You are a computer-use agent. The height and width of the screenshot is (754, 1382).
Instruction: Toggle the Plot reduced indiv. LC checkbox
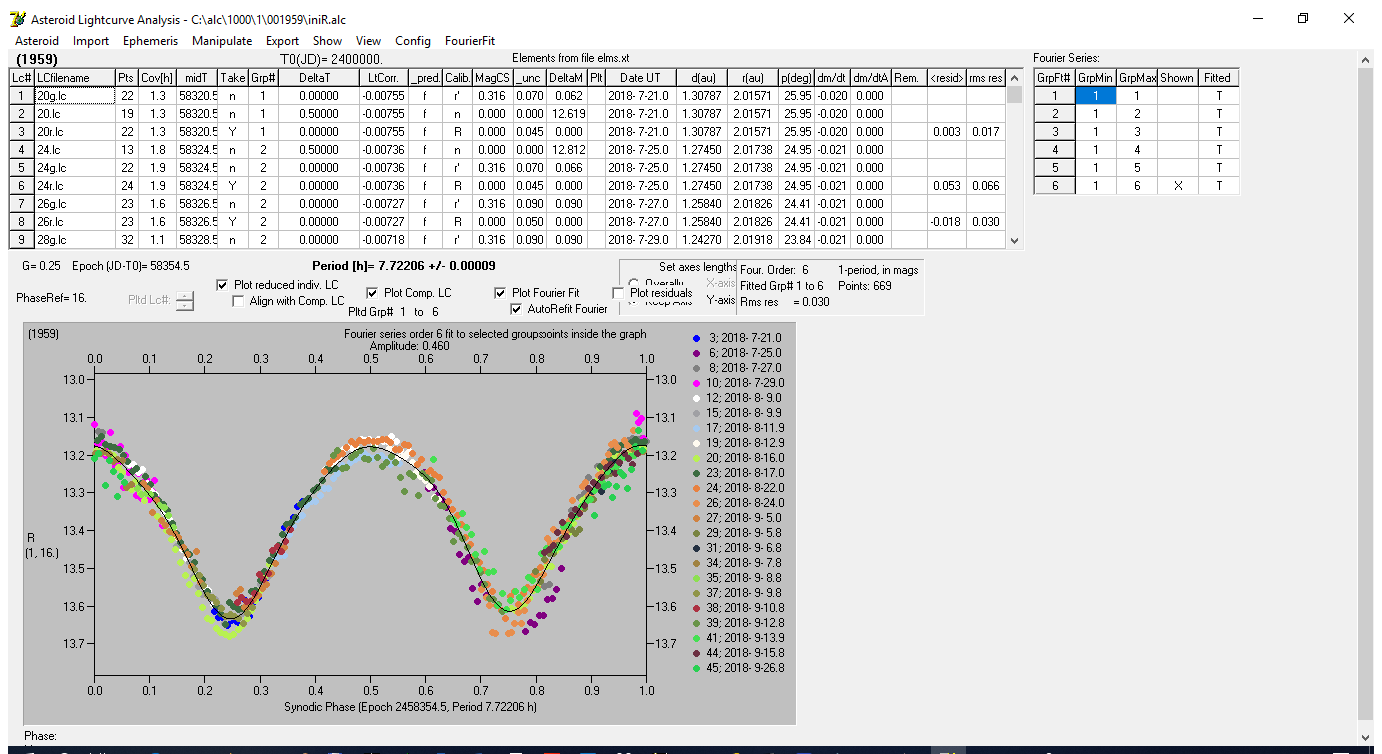pos(223,285)
